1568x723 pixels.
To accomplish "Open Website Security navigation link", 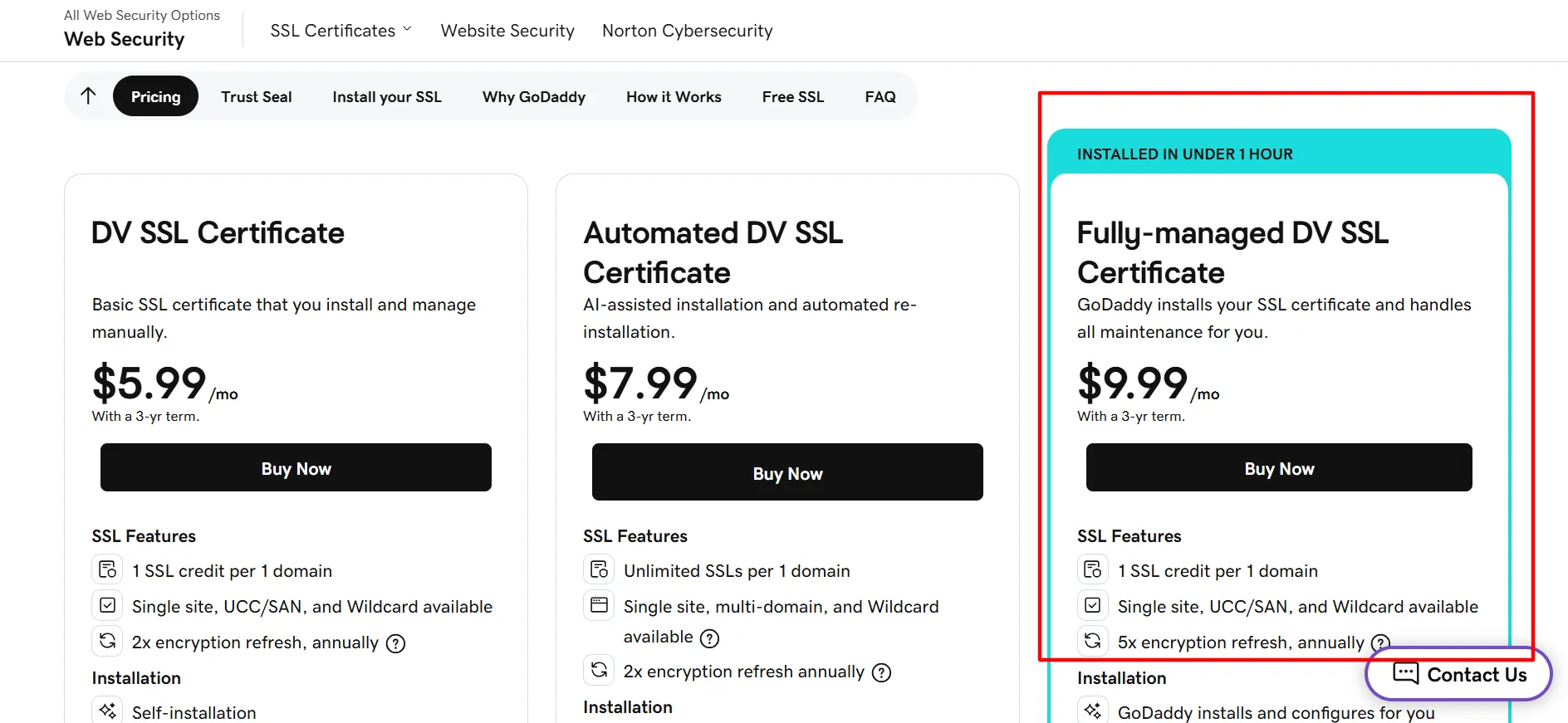I will [507, 31].
